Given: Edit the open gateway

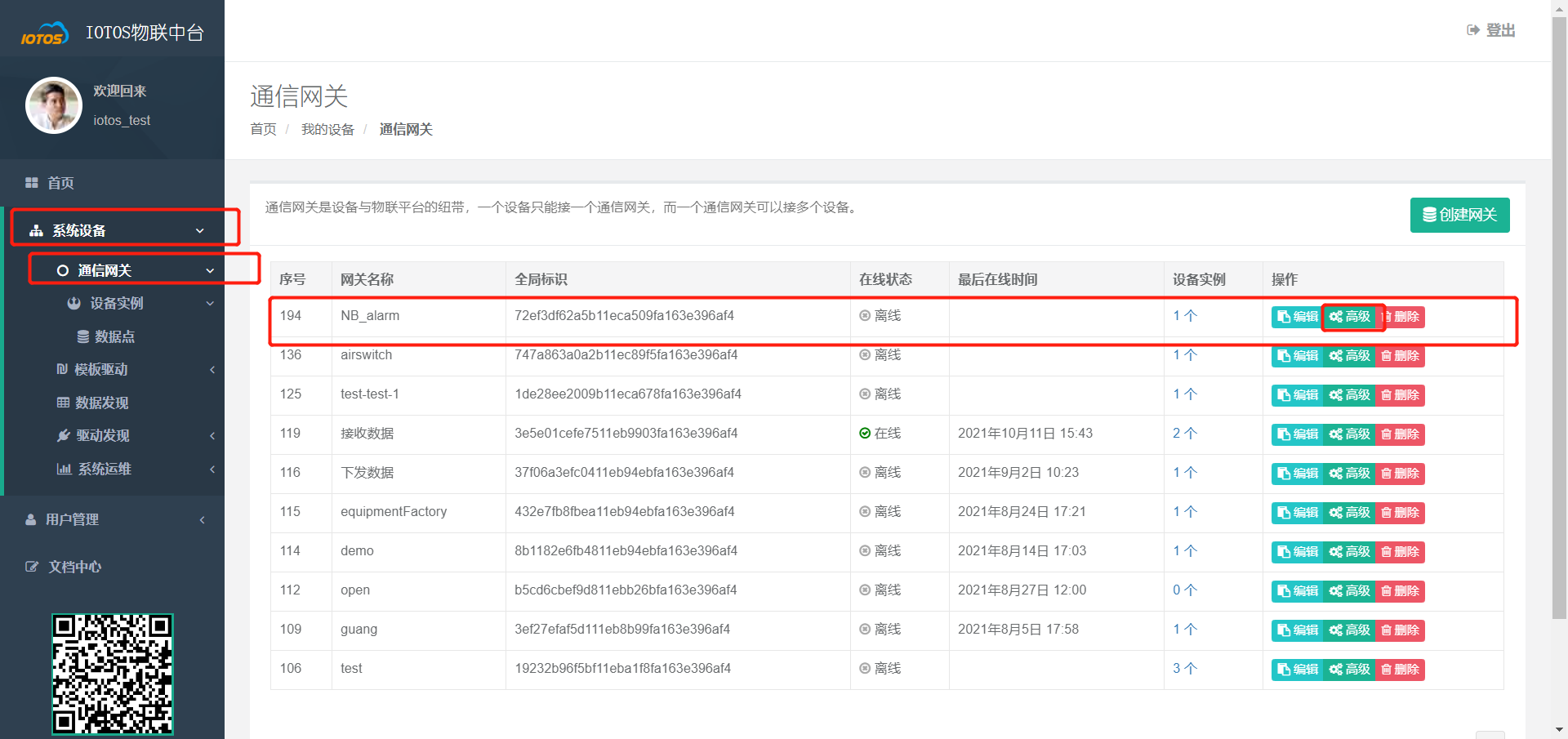Looking at the screenshot, I should tap(1297, 591).
